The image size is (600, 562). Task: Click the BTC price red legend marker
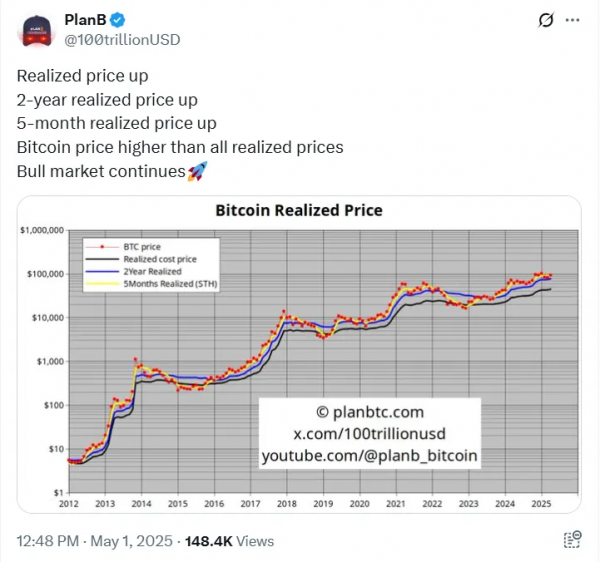102,247
